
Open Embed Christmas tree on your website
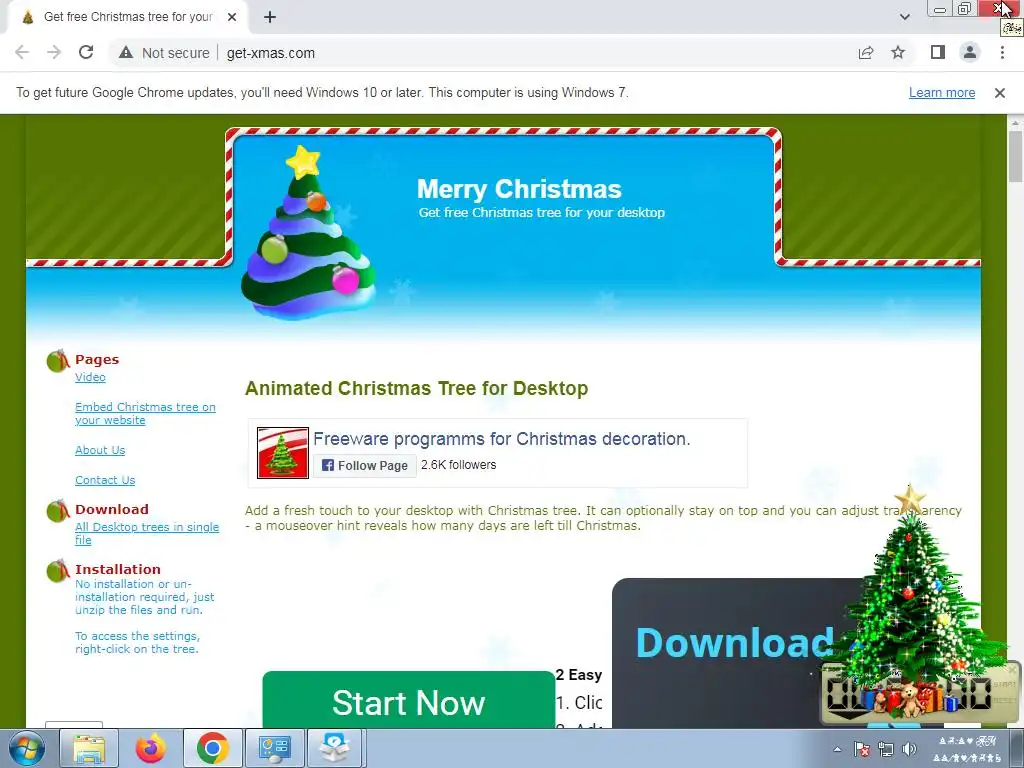click(x=145, y=413)
